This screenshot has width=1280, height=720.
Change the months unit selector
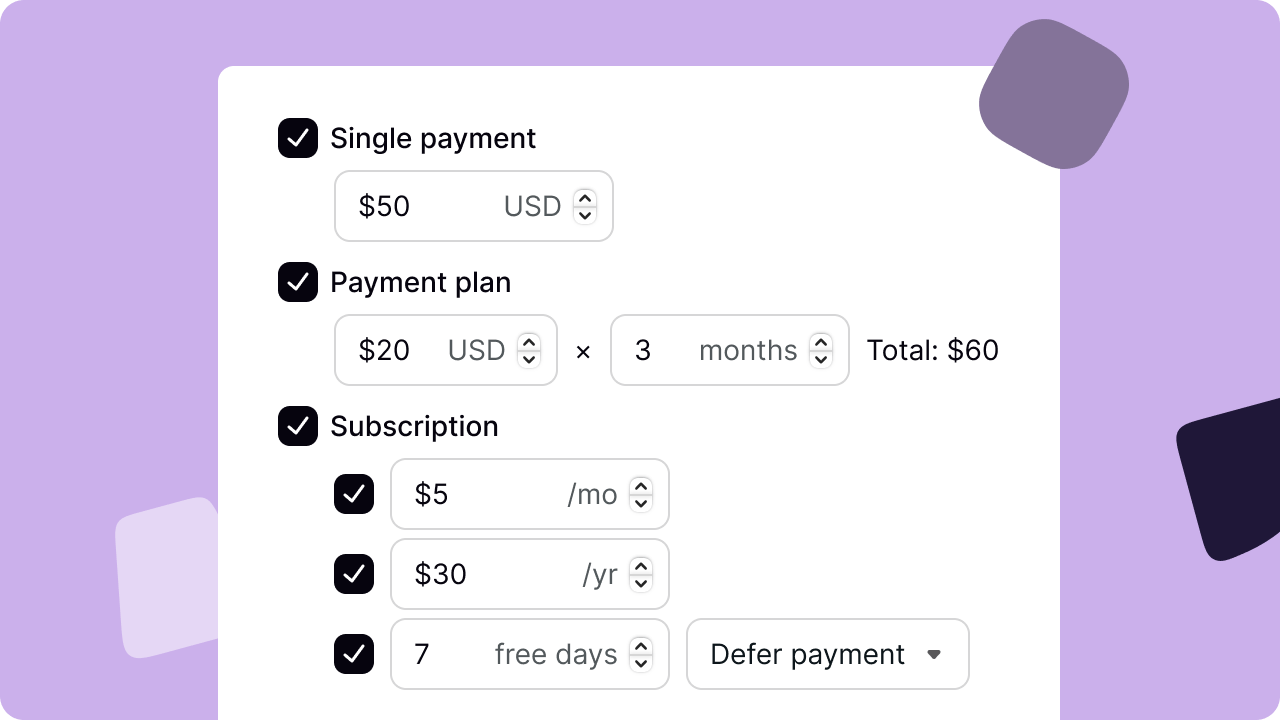coord(765,350)
